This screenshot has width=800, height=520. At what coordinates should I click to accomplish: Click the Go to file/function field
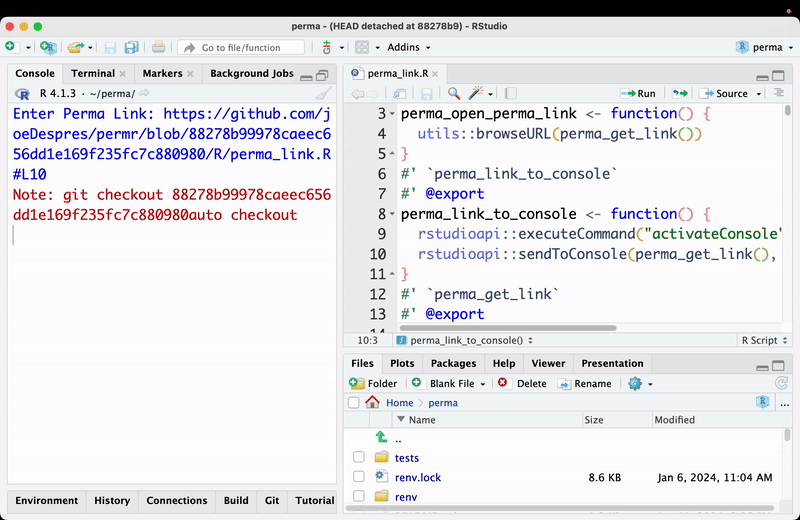tap(241, 47)
